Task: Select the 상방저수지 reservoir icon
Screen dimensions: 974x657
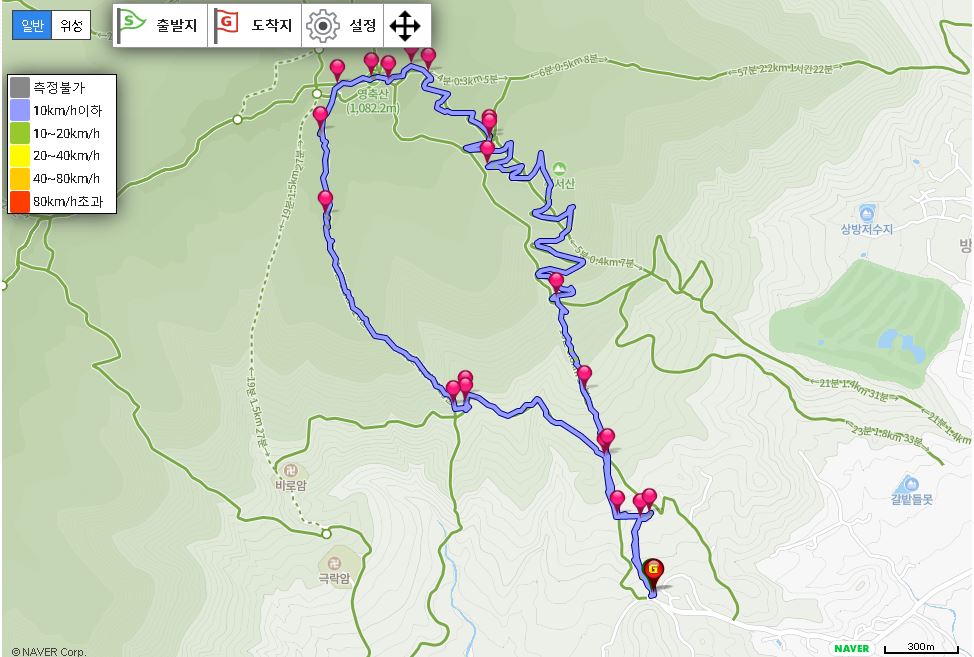Action: pyautogui.click(x=867, y=212)
